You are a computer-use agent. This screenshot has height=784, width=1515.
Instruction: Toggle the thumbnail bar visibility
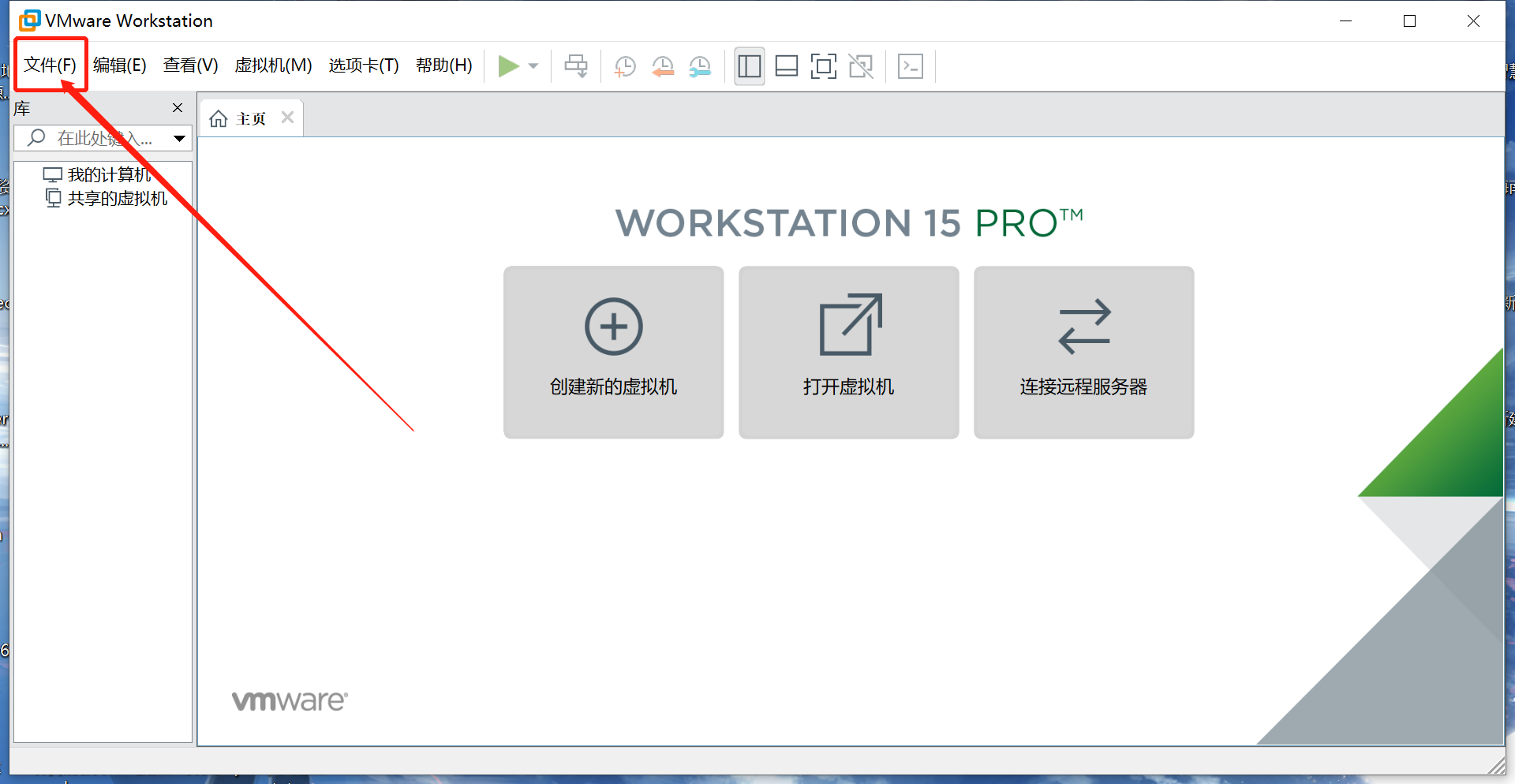[x=786, y=65]
